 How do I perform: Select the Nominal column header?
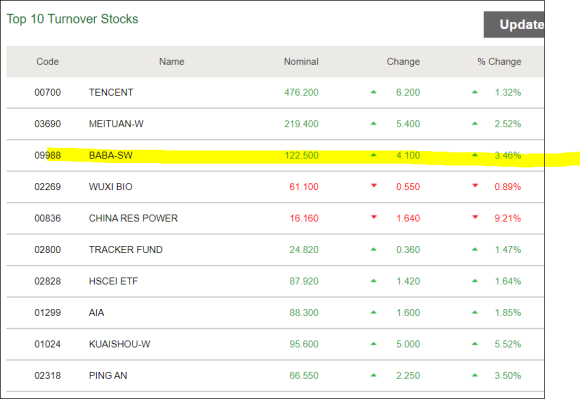pyautogui.click(x=301, y=62)
